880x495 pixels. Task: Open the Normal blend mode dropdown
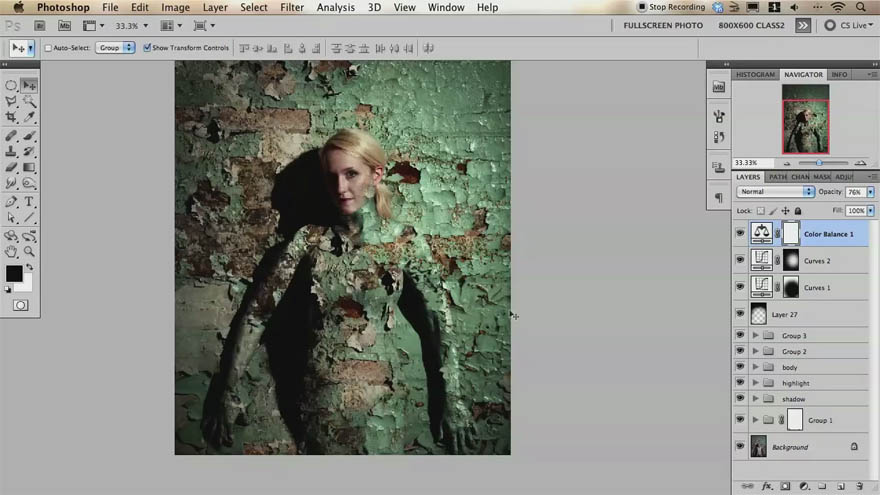(775, 191)
